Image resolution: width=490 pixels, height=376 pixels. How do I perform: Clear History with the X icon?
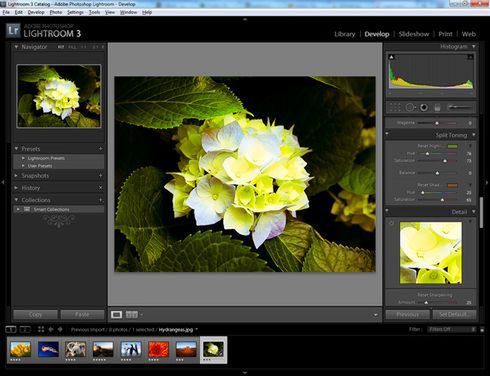101,188
